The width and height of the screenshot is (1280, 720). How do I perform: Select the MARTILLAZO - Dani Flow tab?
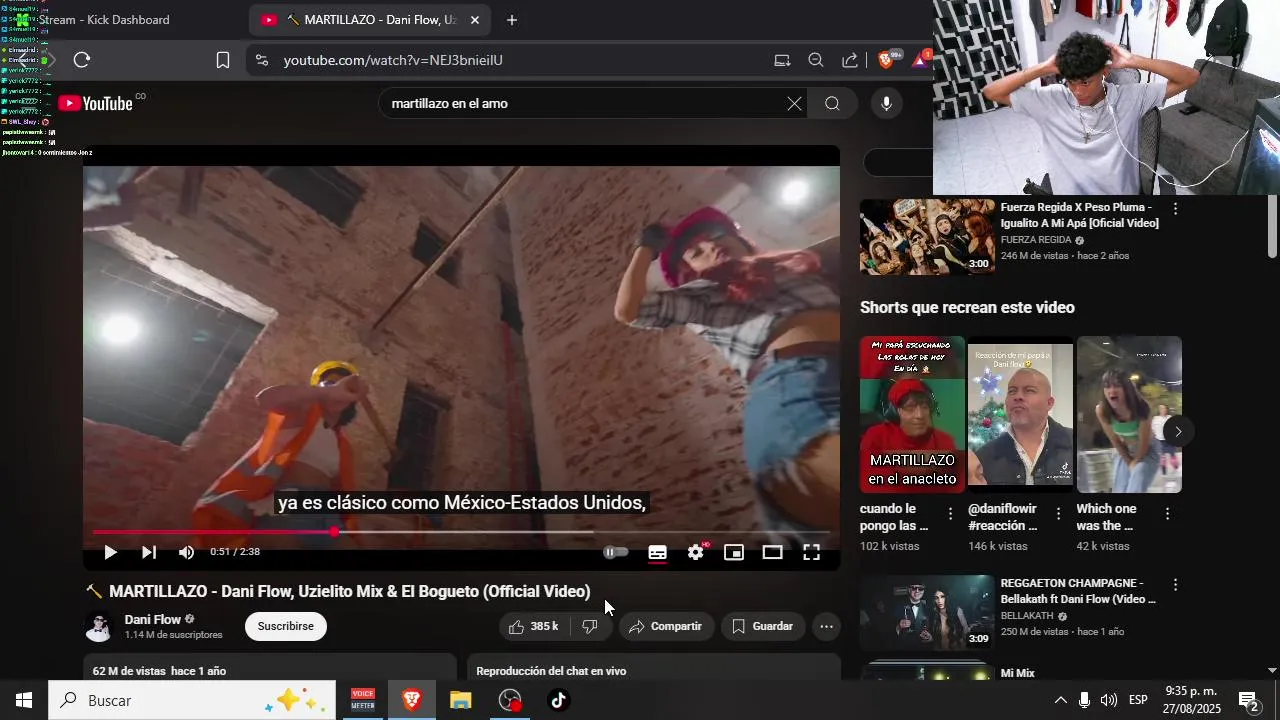(x=370, y=20)
